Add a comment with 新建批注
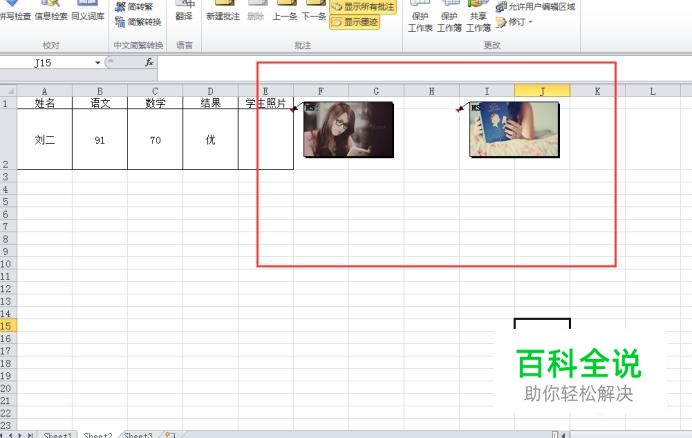 223,11
